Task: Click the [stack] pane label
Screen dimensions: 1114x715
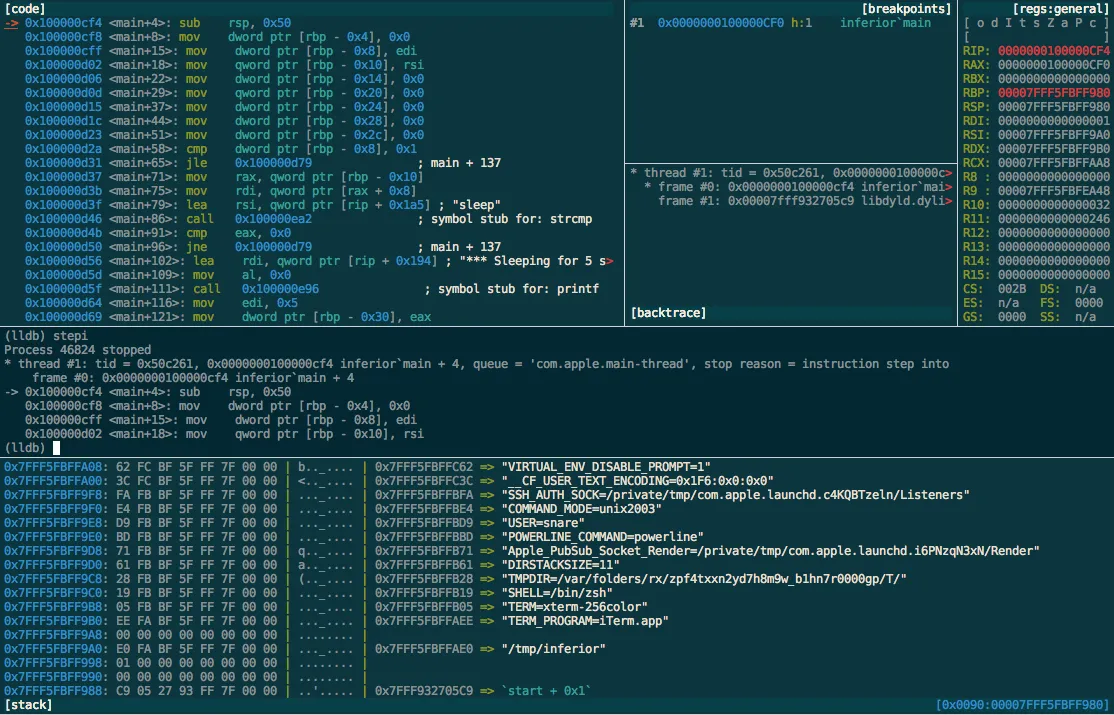Action: [x=28, y=705]
